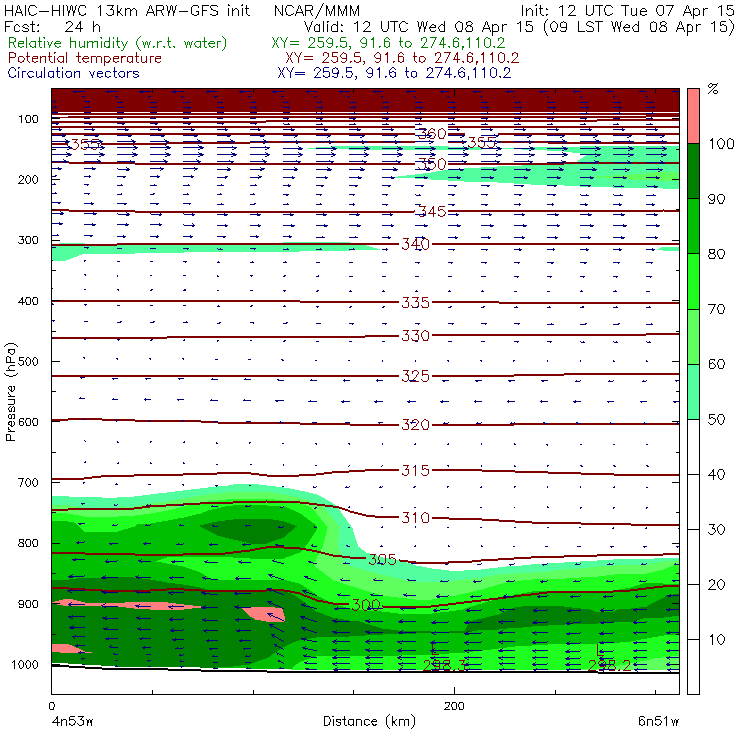Click the '4n53w' start location label
This screenshot has width=740, height=740.
(73, 722)
